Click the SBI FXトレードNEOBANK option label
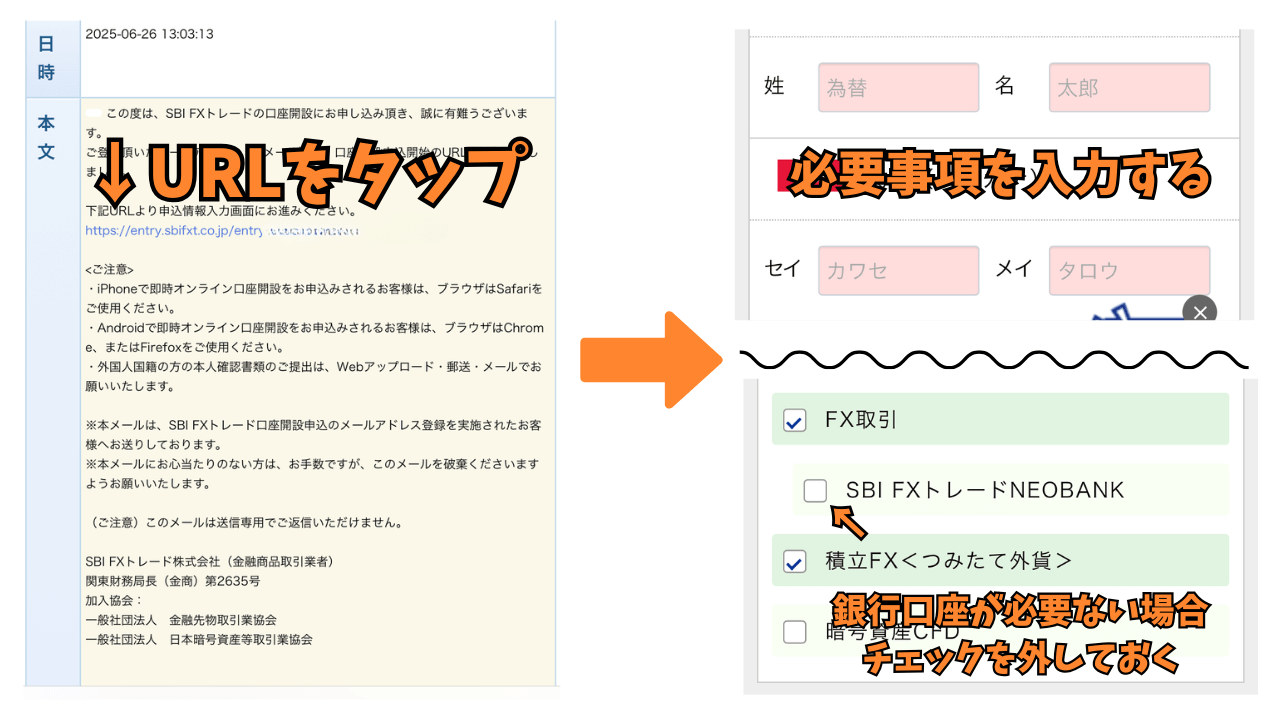Image resolution: width=1280 pixels, height=720 pixels. (x=985, y=490)
